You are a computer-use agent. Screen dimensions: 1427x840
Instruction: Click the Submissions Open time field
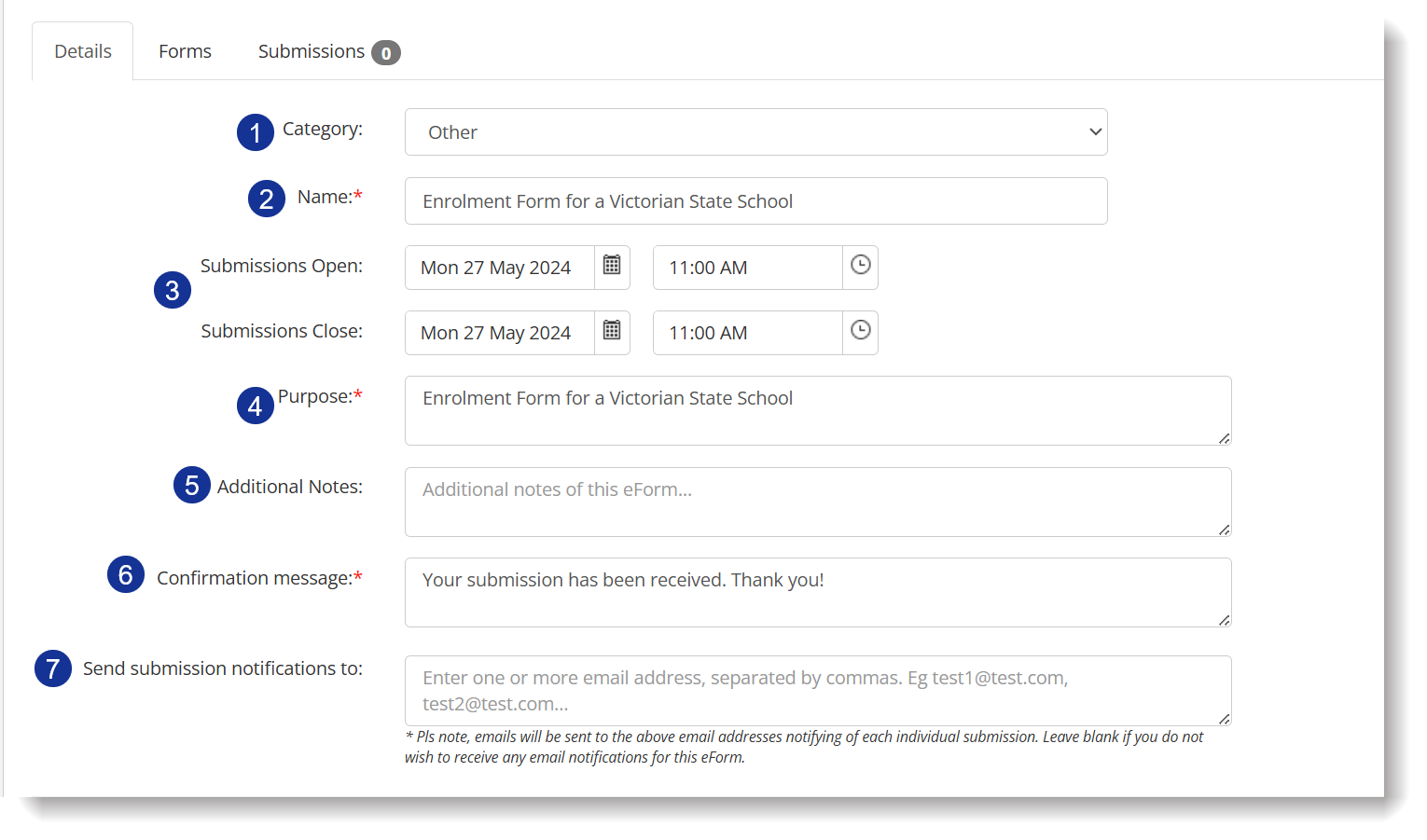(748, 268)
